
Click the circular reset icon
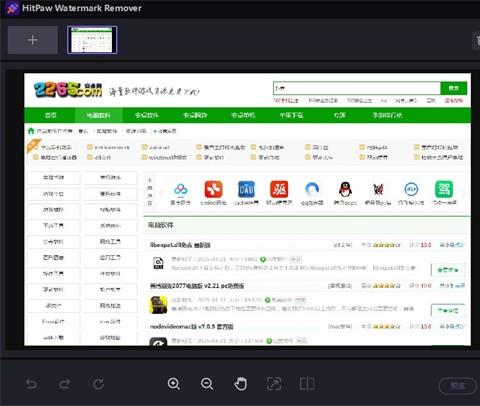(x=98, y=384)
